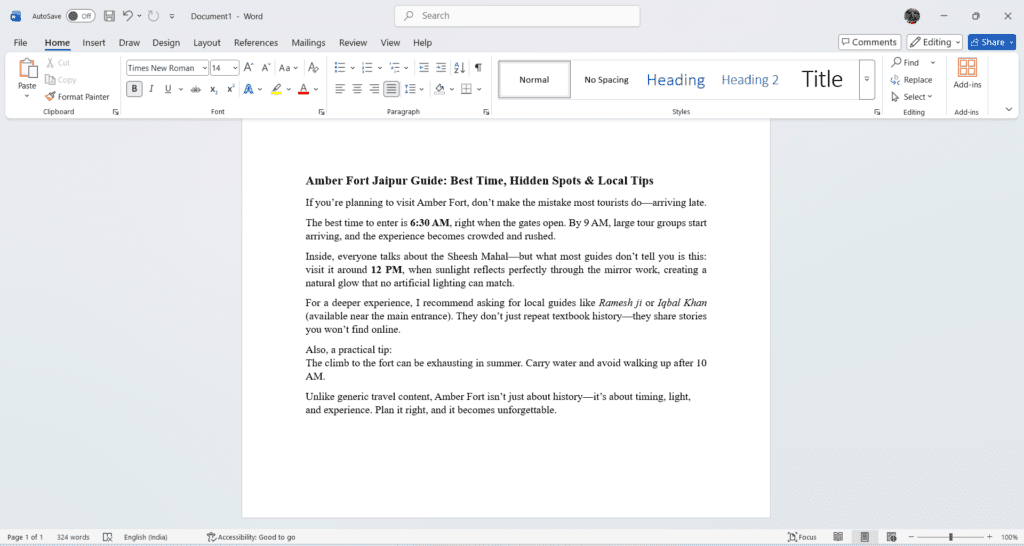The height and width of the screenshot is (546, 1024).
Task: Open Focus mode in status bar
Action: (x=803, y=537)
